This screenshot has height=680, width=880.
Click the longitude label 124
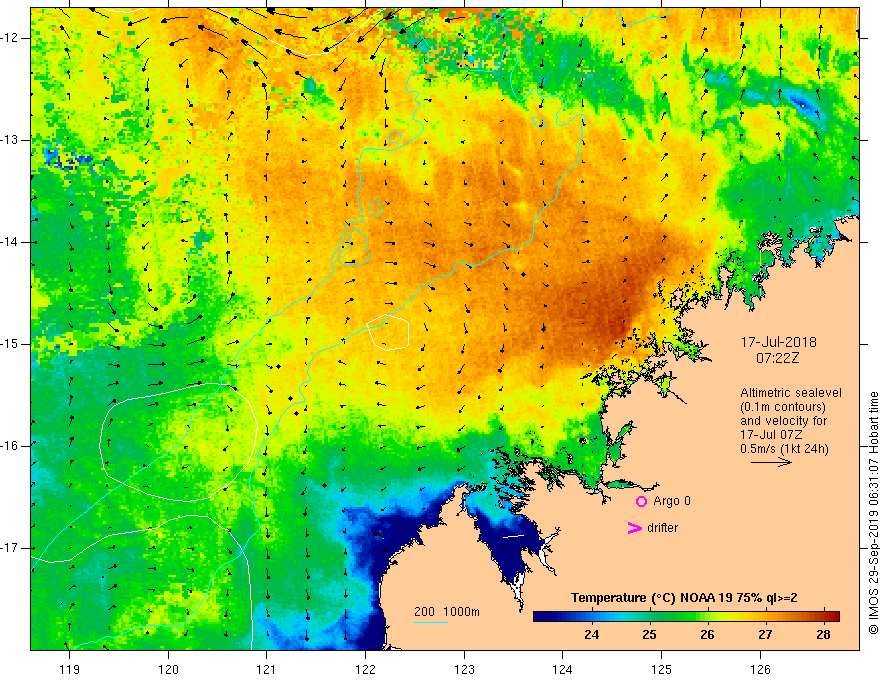(x=563, y=669)
